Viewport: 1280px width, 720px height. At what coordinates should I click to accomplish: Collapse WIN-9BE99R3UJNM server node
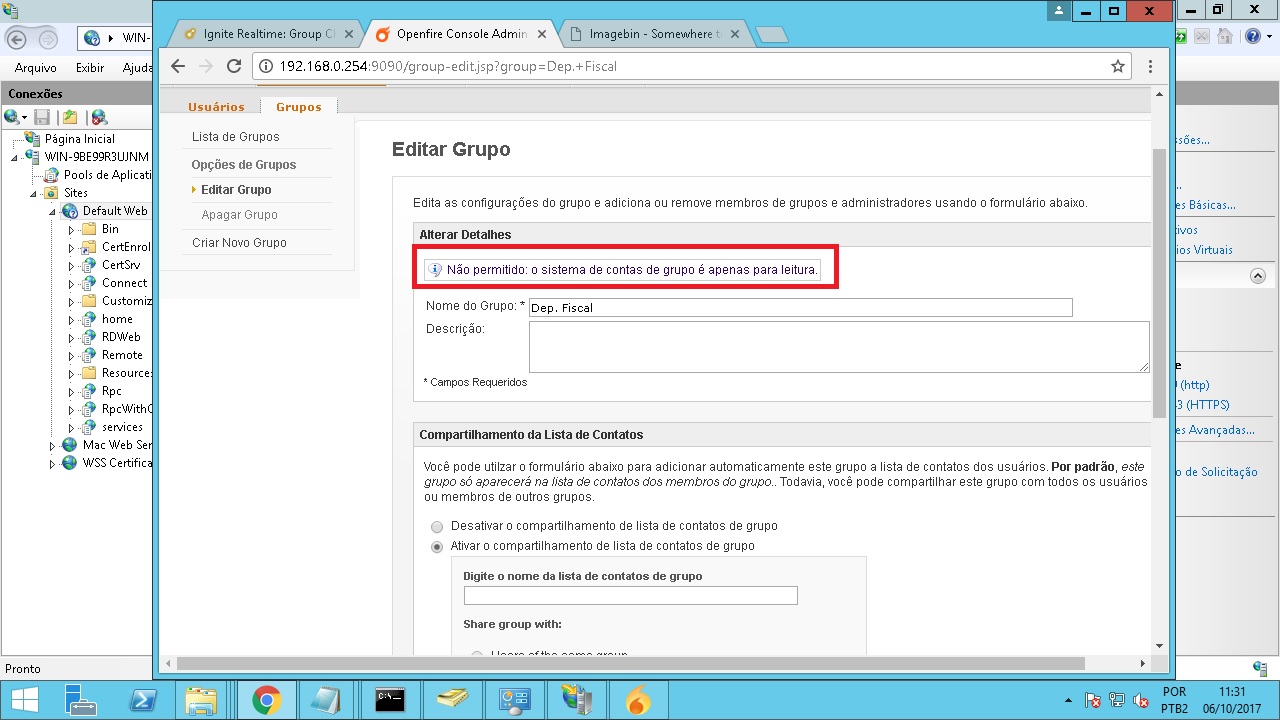(x=15, y=158)
